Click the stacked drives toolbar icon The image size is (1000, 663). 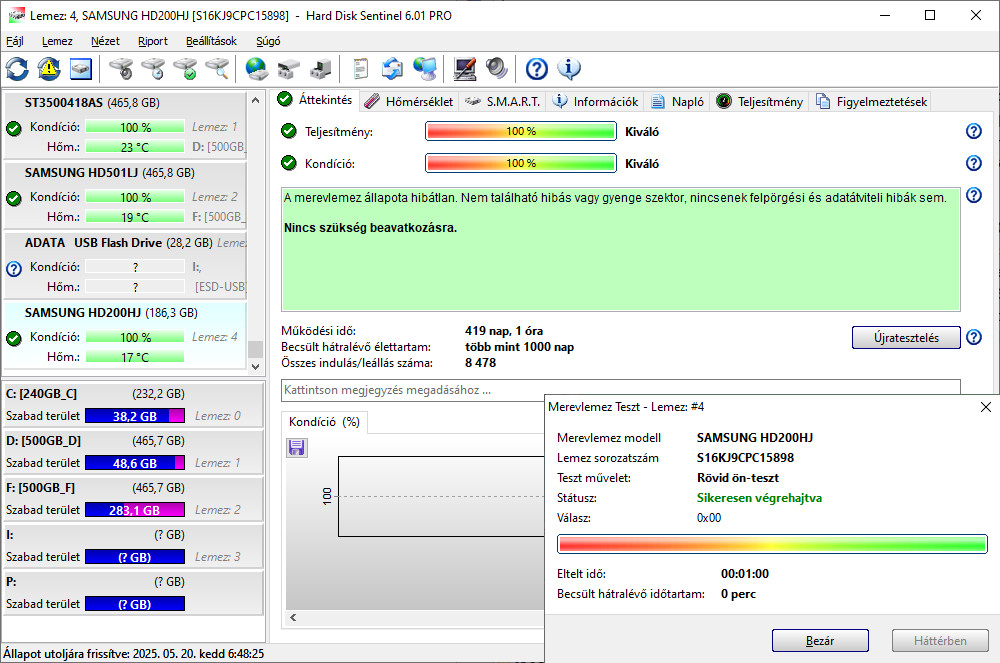pyautogui.click(x=289, y=69)
